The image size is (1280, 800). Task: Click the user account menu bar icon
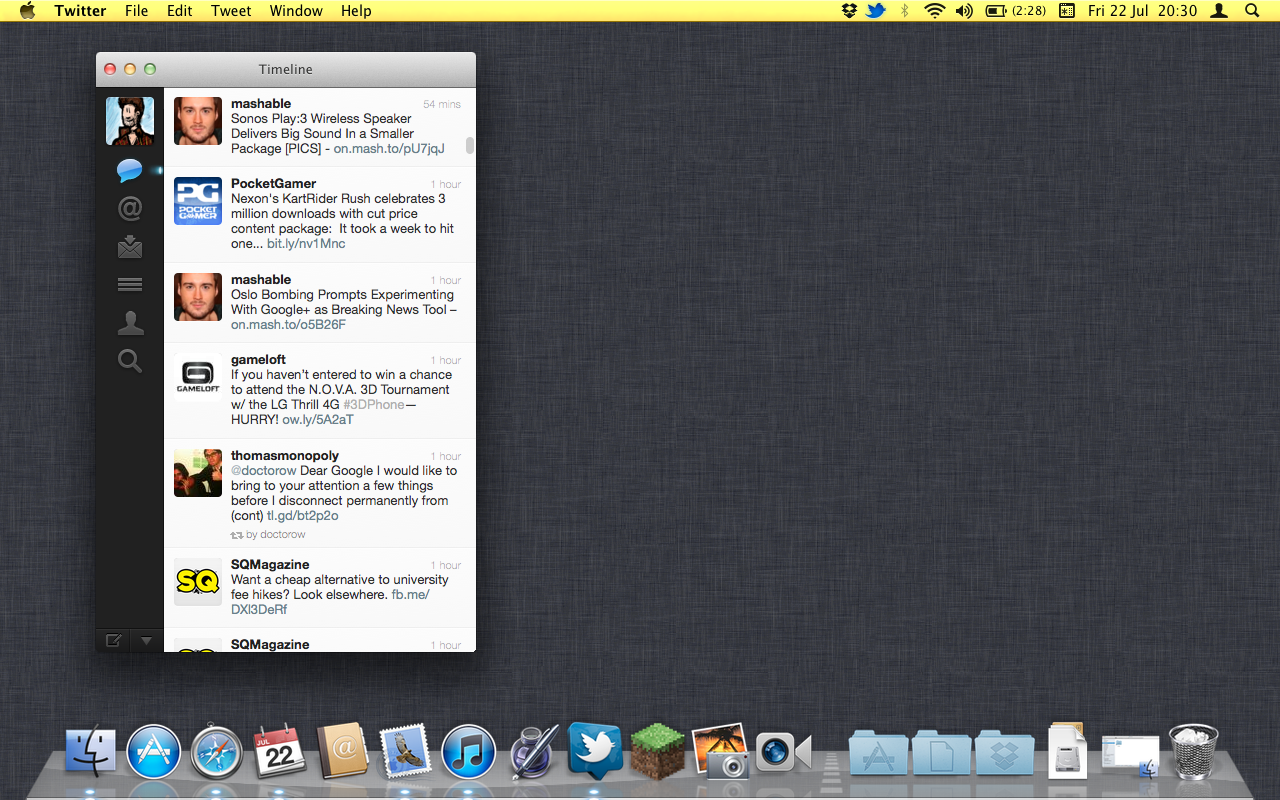[1219, 11]
